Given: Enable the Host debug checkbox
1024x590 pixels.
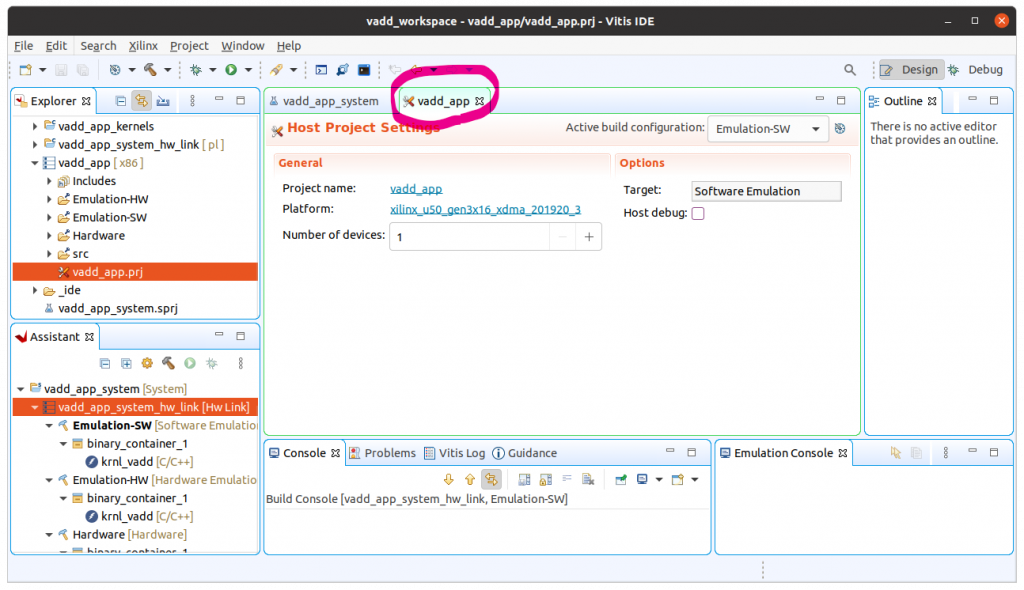Looking at the screenshot, I should tap(698, 214).
